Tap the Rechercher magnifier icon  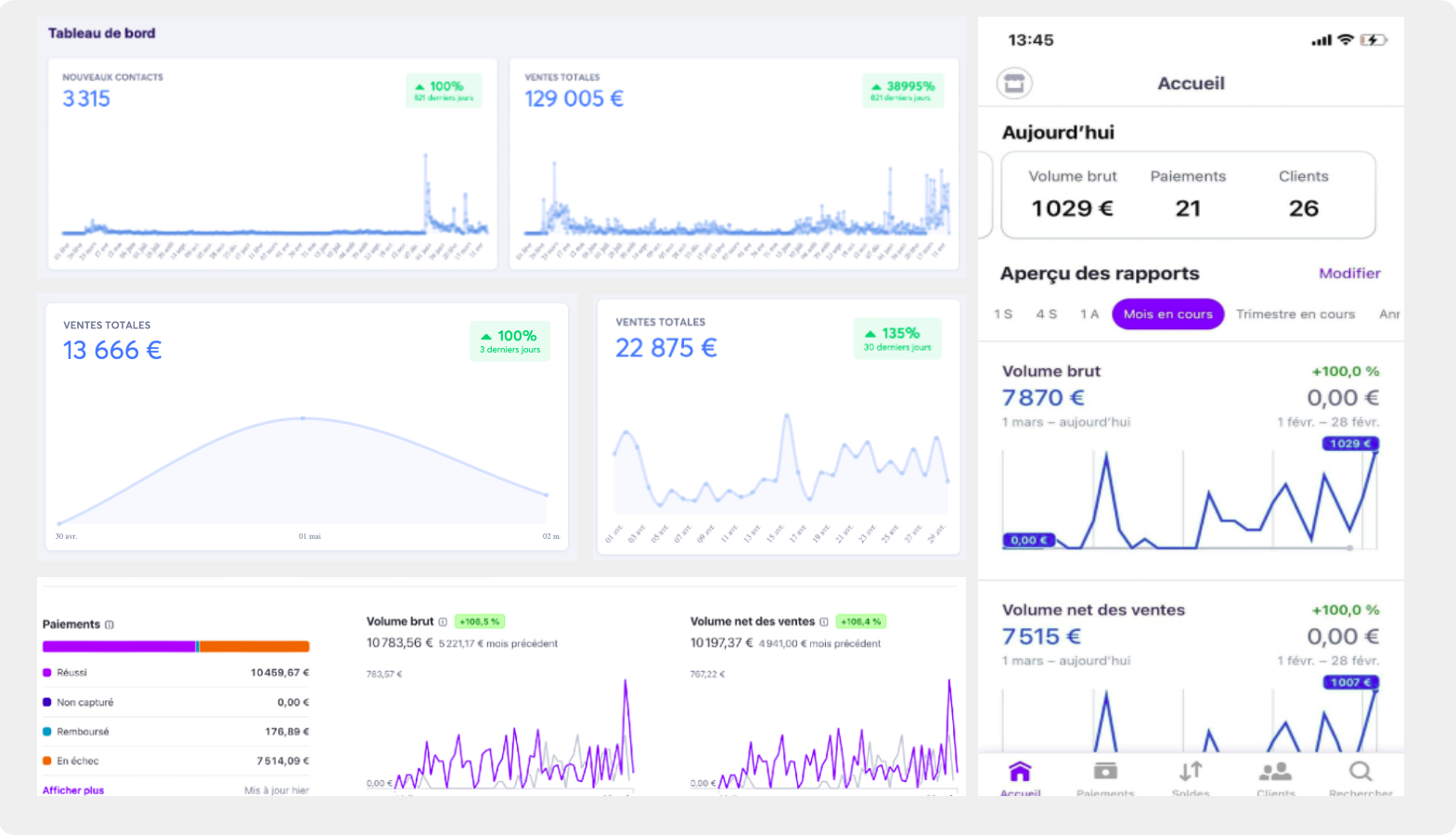point(1360,772)
